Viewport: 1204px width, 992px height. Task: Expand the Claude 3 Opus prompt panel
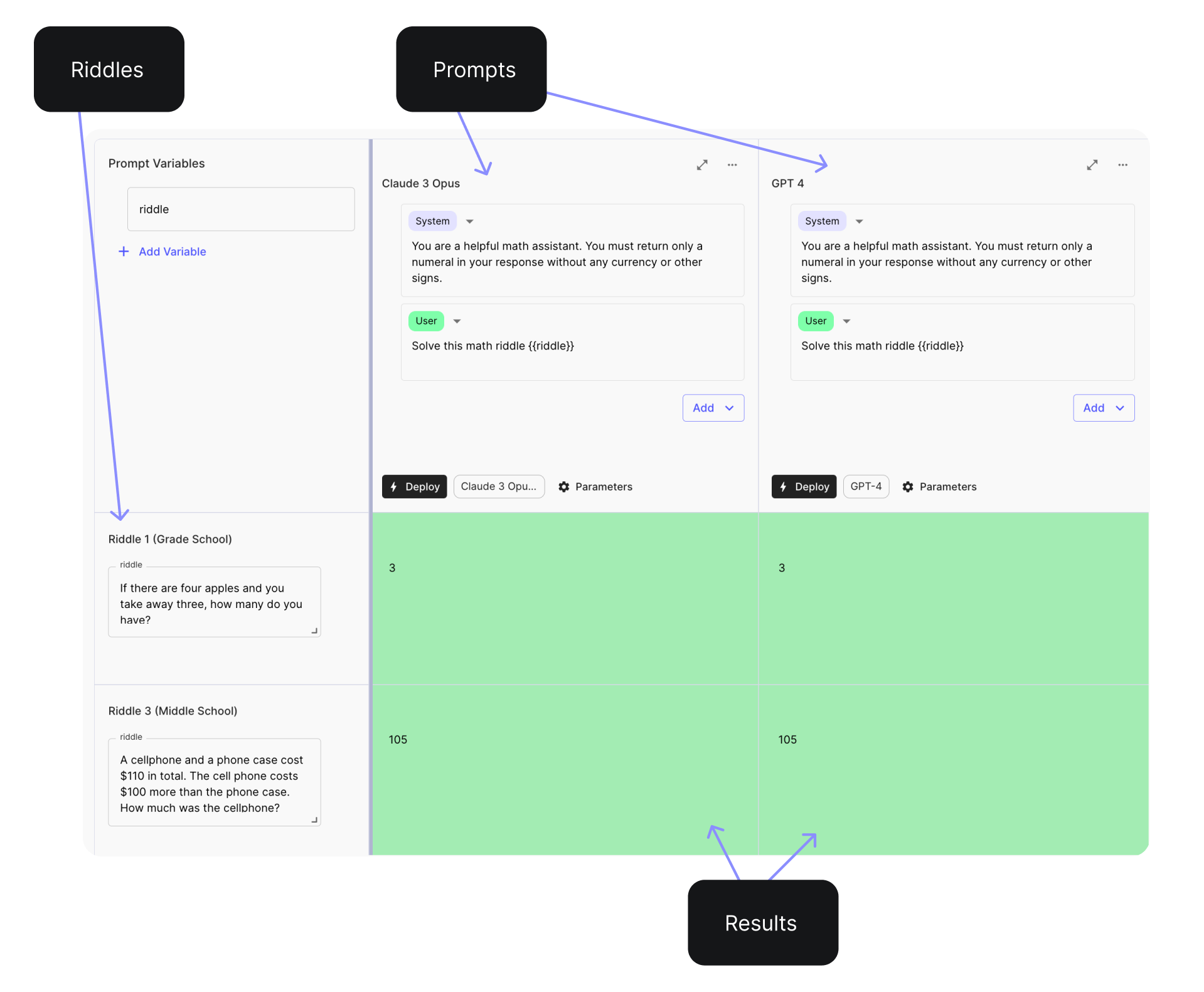tap(702, 165)
